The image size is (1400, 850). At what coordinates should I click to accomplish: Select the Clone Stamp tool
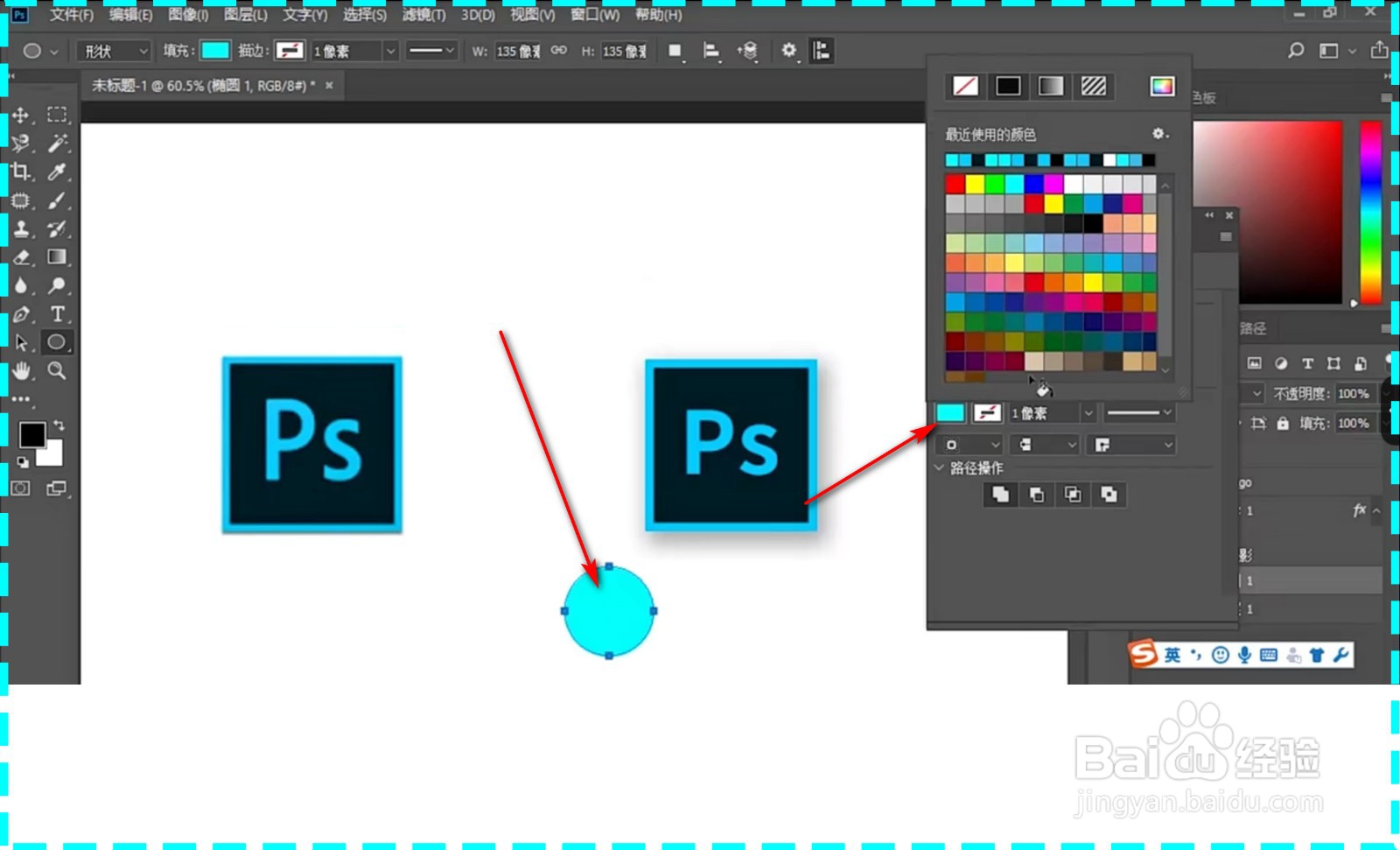[x=21, y=229]
